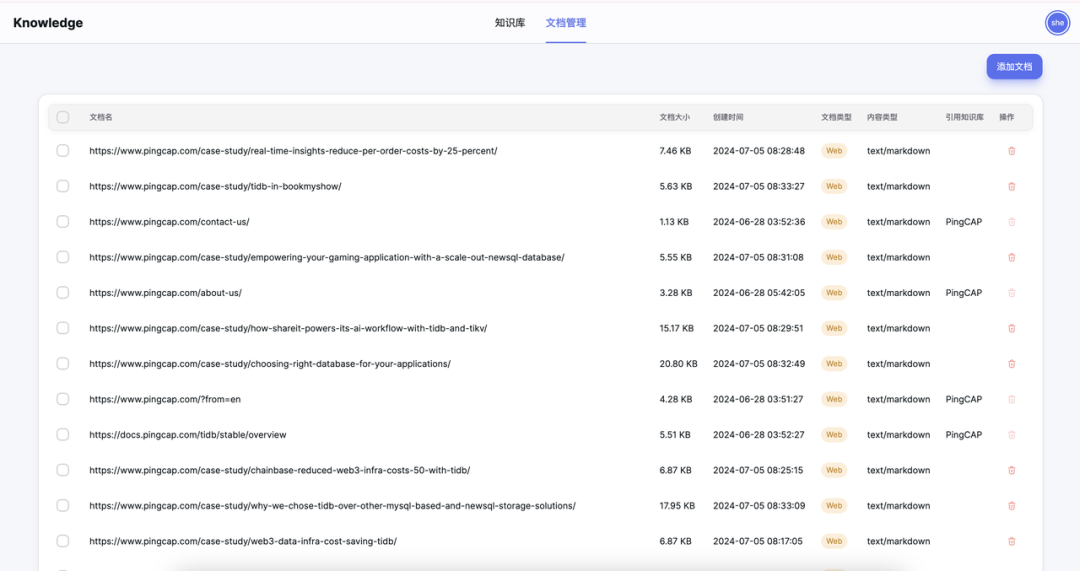Click the Web tag in contact-us row
The width and height of the screenshot is (1080, 571).
click(834, 222)
